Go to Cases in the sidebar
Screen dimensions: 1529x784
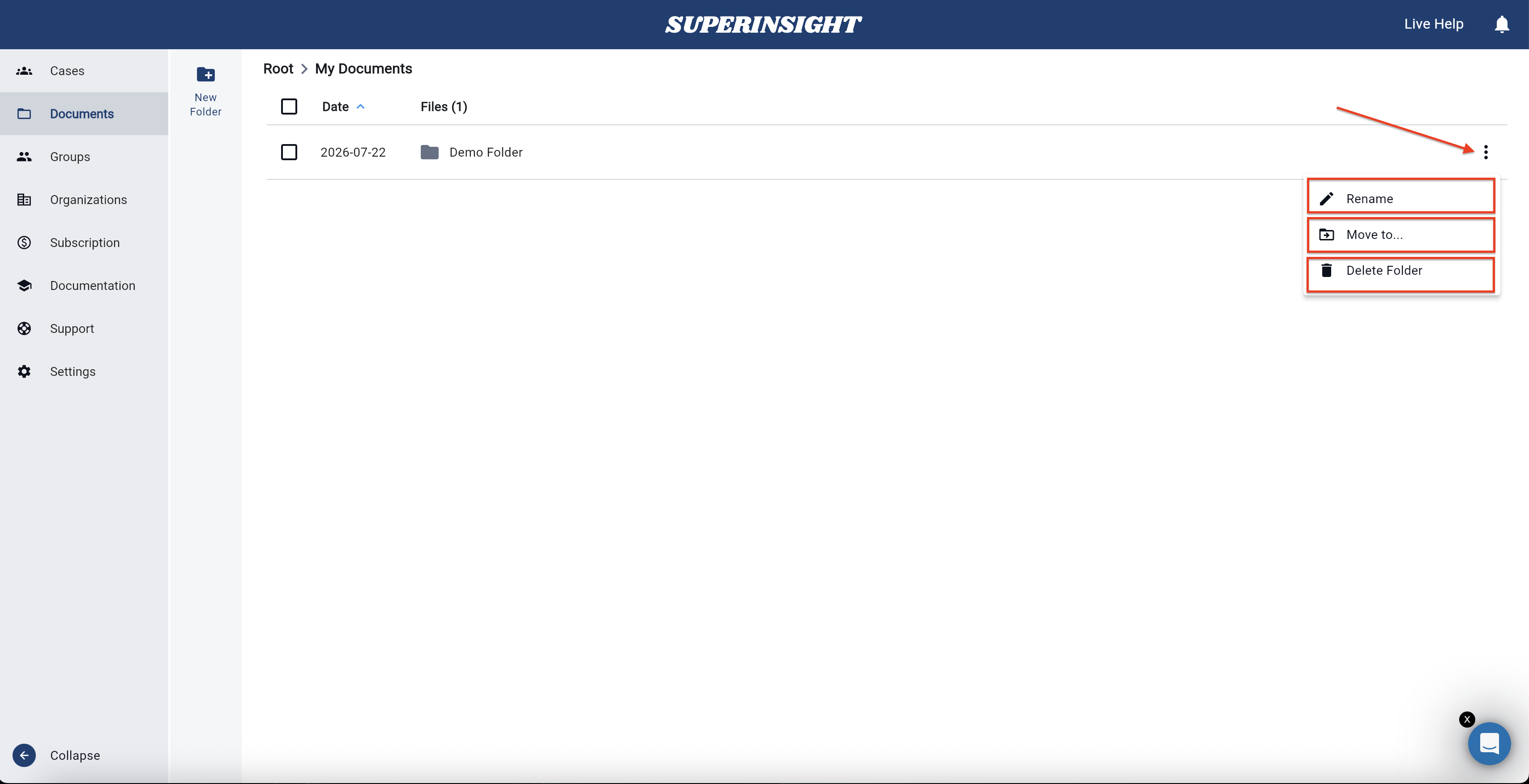pos(84,71)
